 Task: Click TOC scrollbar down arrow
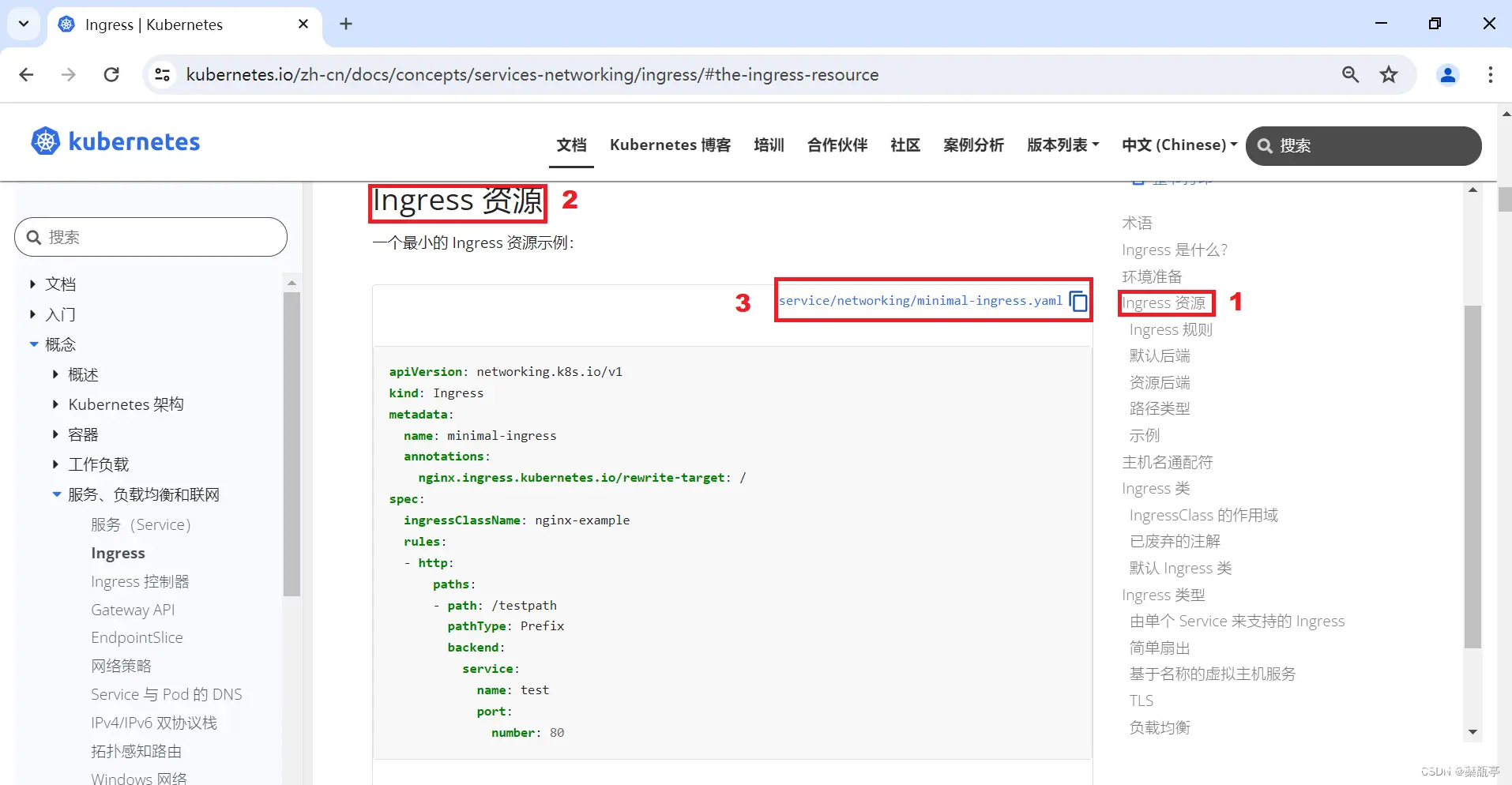(1473, 732)
